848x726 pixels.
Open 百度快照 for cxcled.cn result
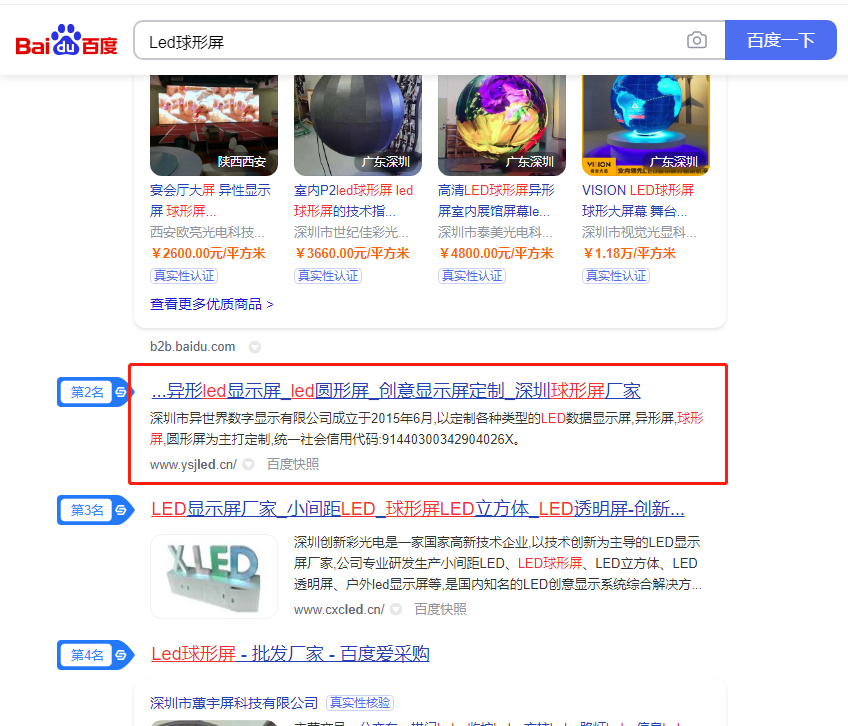tap(440, 609)
